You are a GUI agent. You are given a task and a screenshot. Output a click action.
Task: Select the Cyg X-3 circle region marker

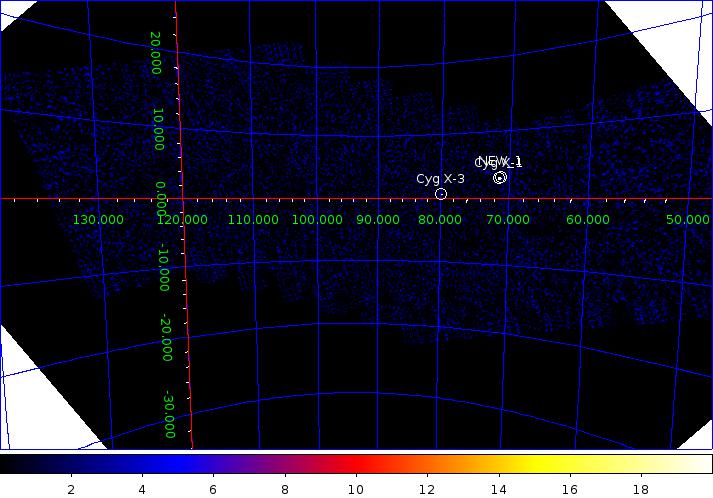click(x=441, y=194)
